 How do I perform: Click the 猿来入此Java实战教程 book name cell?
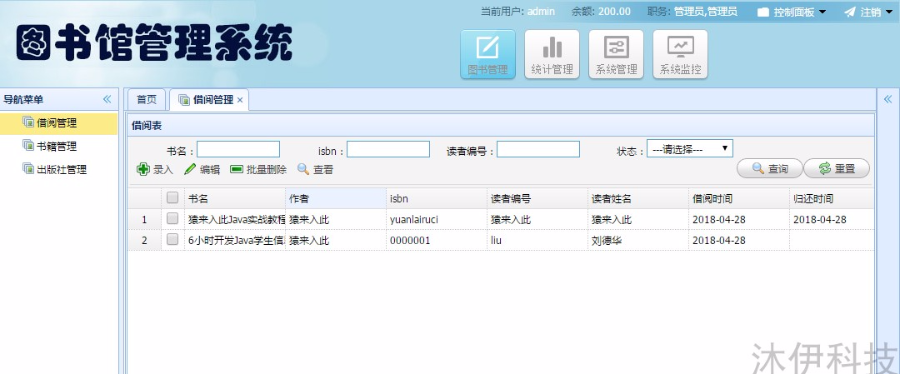pyautogui.click(x=235, y=219)
